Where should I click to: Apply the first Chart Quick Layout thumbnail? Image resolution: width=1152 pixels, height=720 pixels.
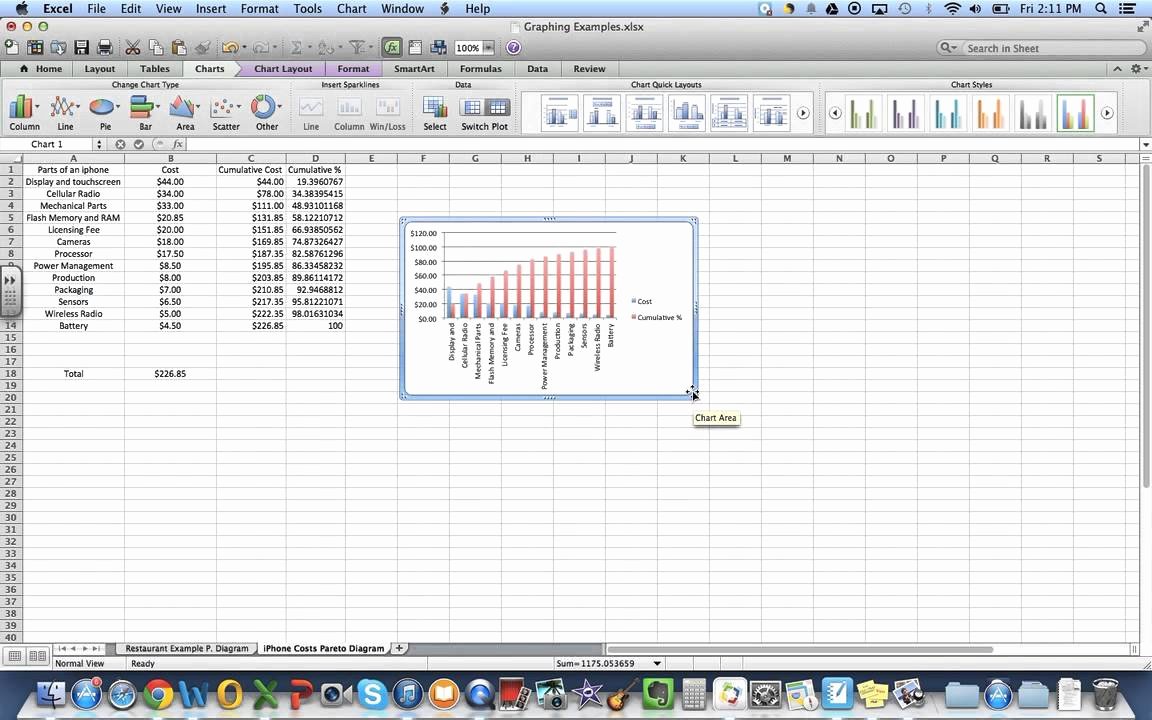[559, 113]
